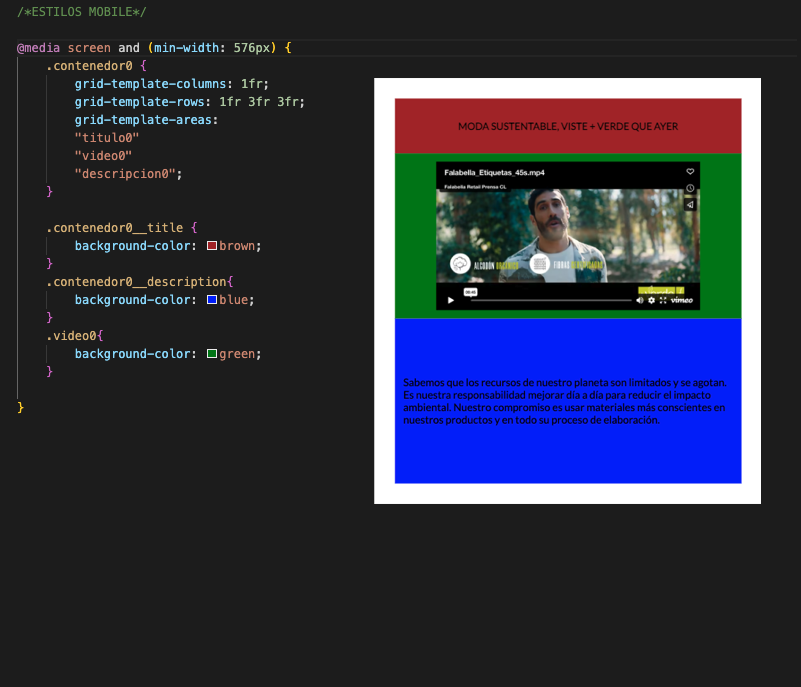Play the Vimeo video
Screen dimensions: 801x687
pos(451,300)
